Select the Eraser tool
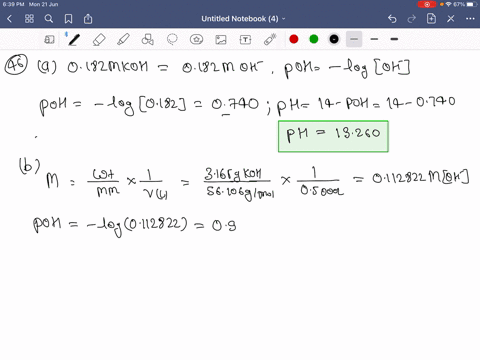Viewport: 480px width, 360px height. click(99, 40)
